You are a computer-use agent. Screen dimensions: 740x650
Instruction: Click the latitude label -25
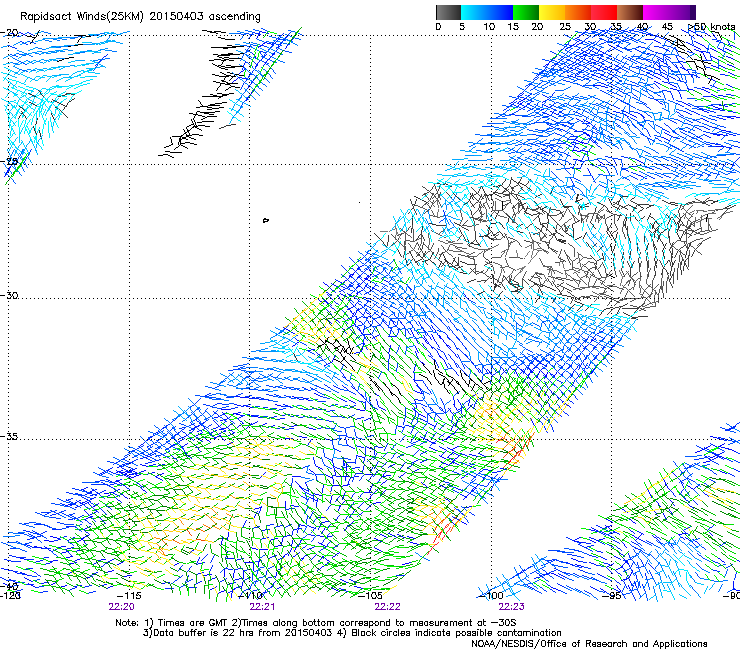(x=9, y=162)
